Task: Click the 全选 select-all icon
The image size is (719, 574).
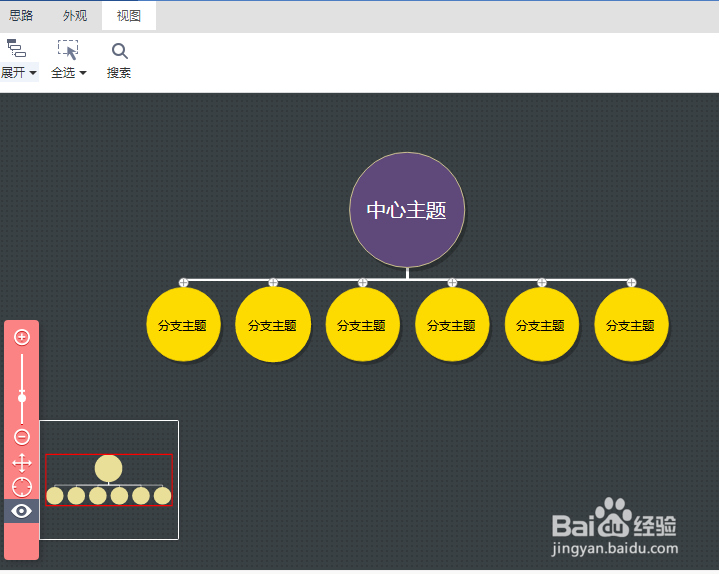Action: click(68, 50)
